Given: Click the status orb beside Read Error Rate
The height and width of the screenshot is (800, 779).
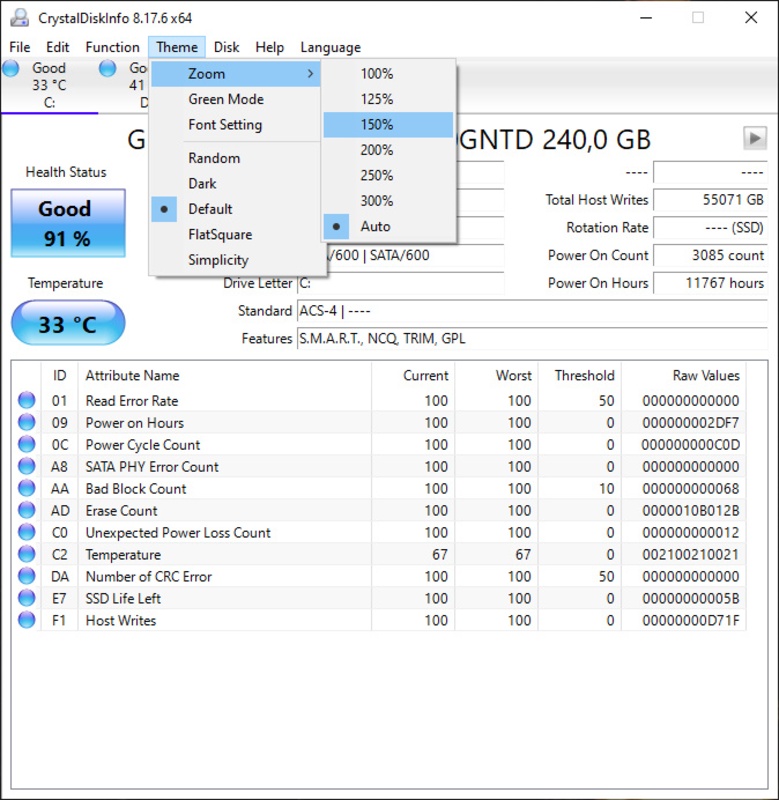Looking at the screenshot, I should 27,400.
